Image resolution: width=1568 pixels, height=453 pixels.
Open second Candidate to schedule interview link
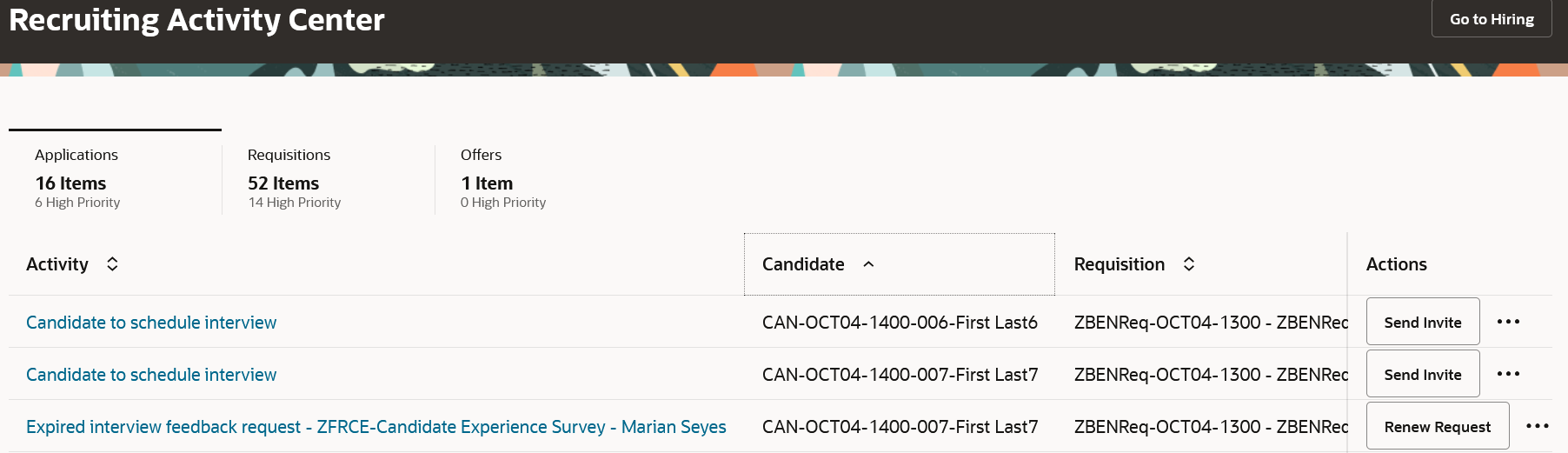click(151, 375)
